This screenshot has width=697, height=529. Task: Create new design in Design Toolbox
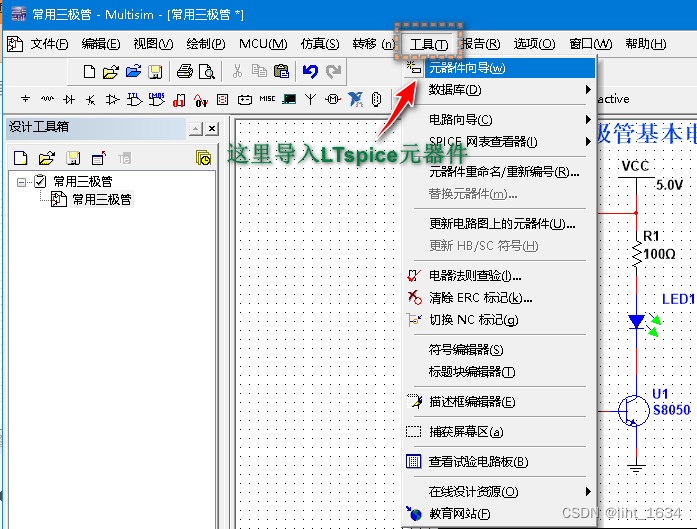(21, 158)
